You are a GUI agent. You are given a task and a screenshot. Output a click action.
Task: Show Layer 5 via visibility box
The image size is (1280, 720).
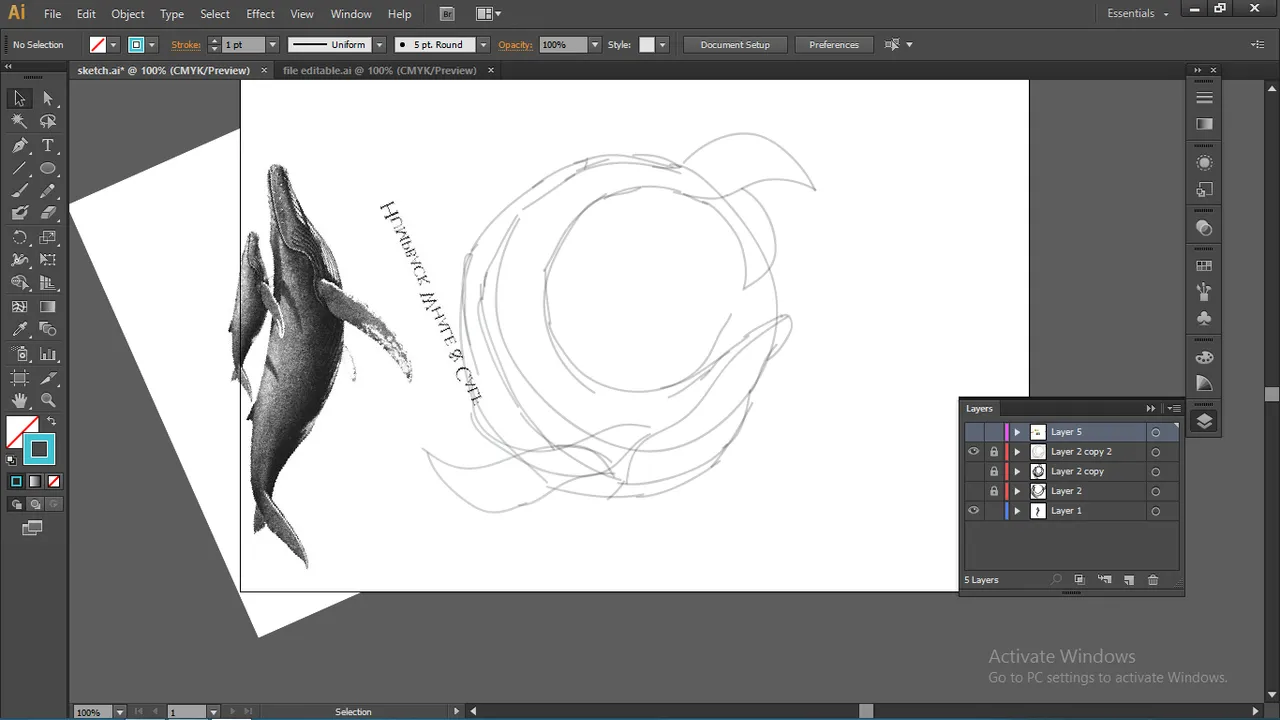(x=973, y=432)
